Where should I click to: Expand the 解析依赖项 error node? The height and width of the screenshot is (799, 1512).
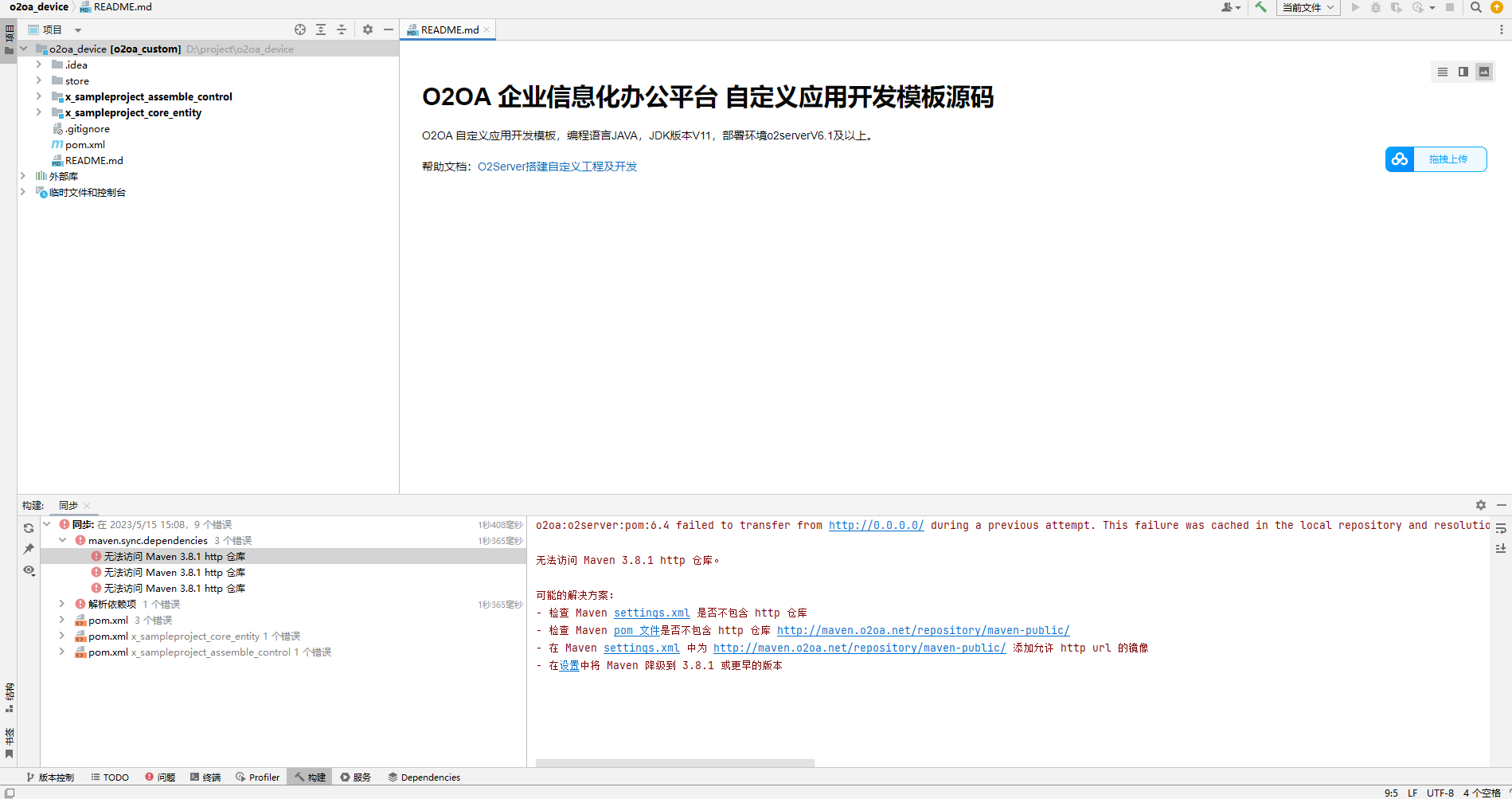click(x=62, y=604)
